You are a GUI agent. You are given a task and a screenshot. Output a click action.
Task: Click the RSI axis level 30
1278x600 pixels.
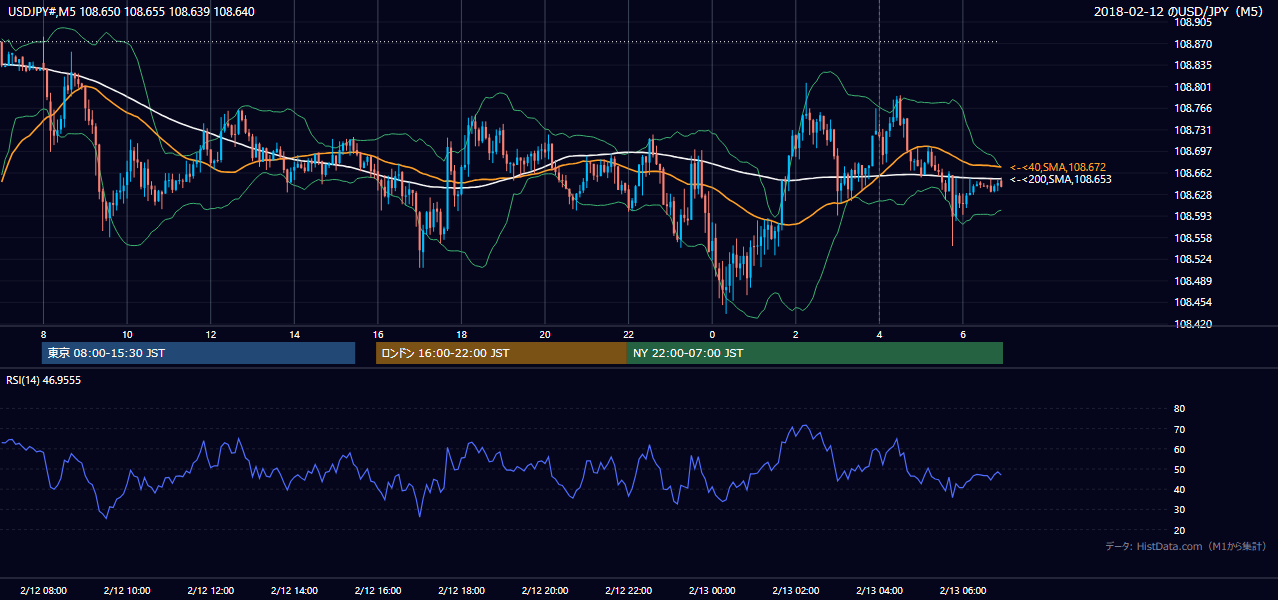click(x=1179, y=510)
